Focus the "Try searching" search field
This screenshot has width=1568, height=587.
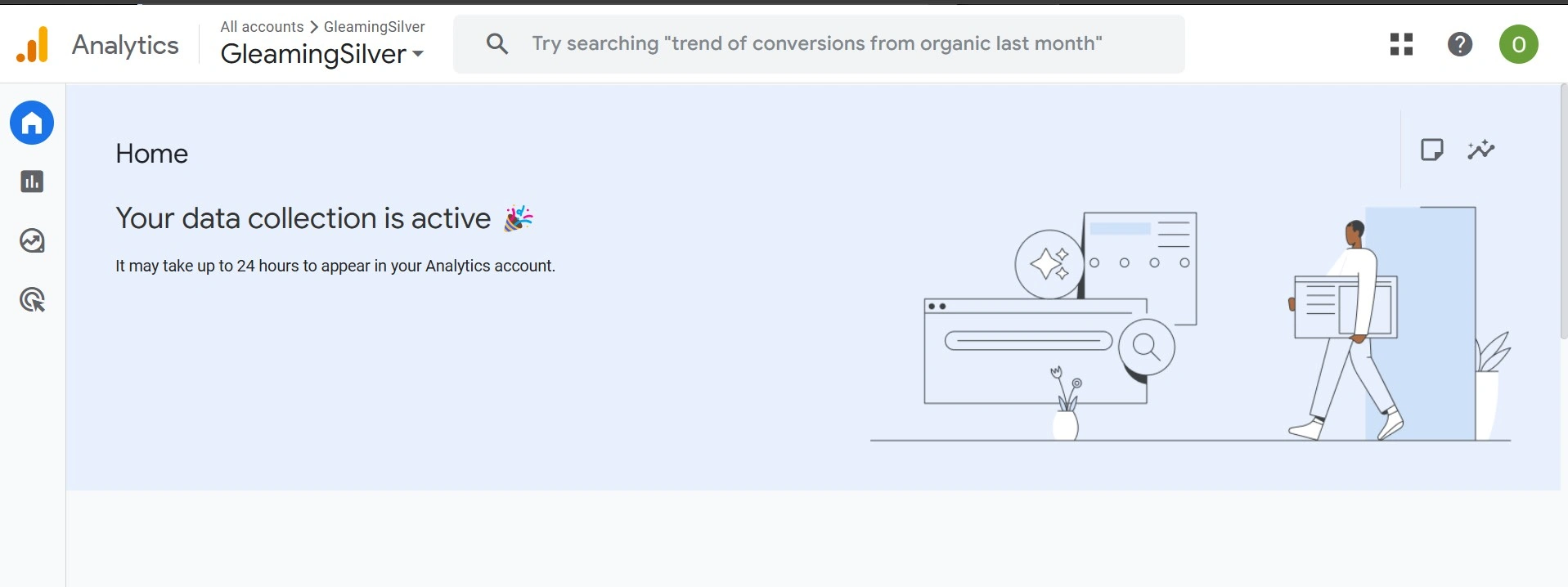click(816, 44)
